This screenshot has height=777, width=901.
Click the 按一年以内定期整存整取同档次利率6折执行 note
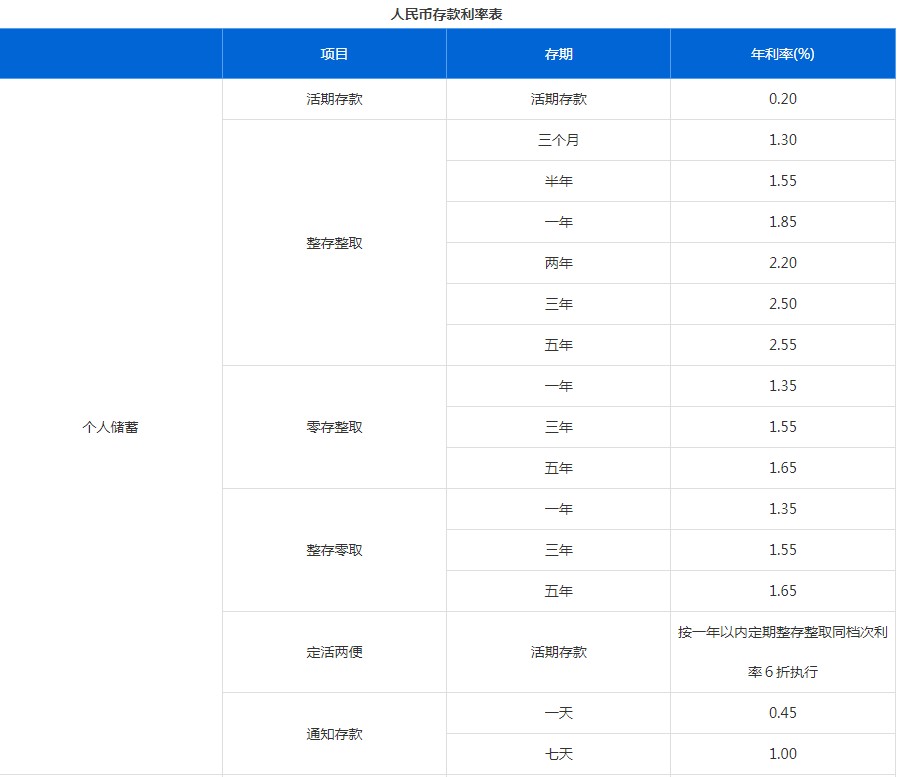click(783, 652)
